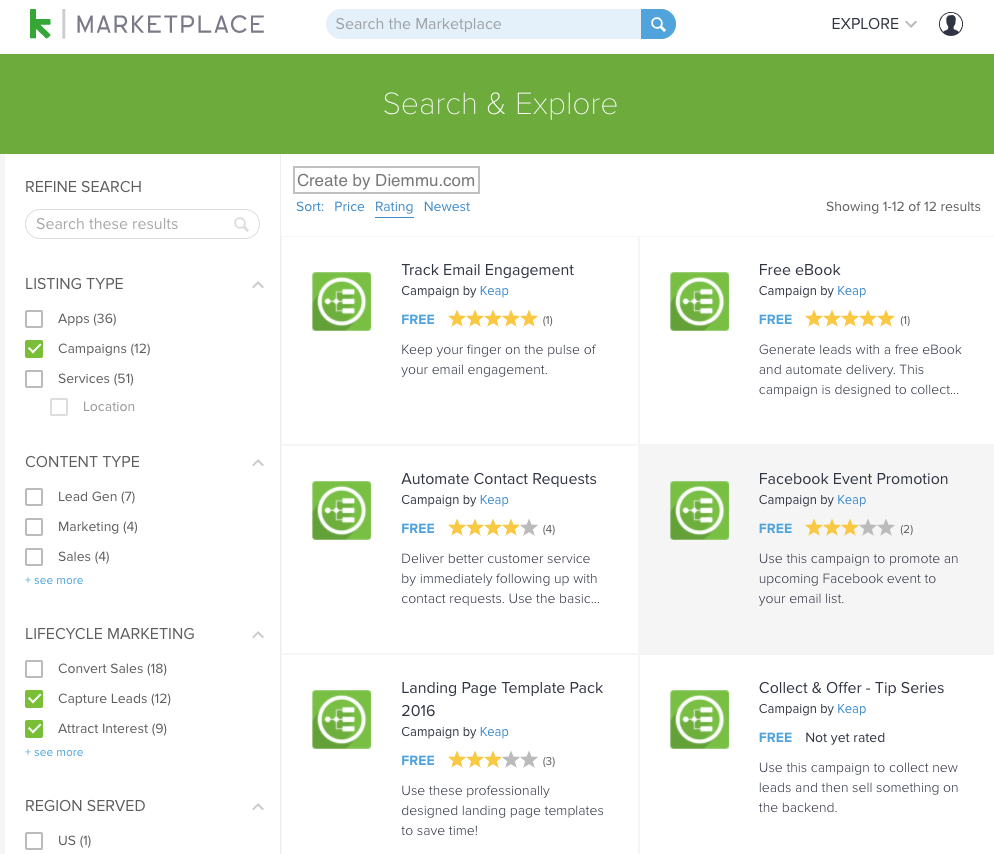994x854 pixels.
Task: Check the Lead Gen (7) checkbox
Action: (x=34, y=496)
